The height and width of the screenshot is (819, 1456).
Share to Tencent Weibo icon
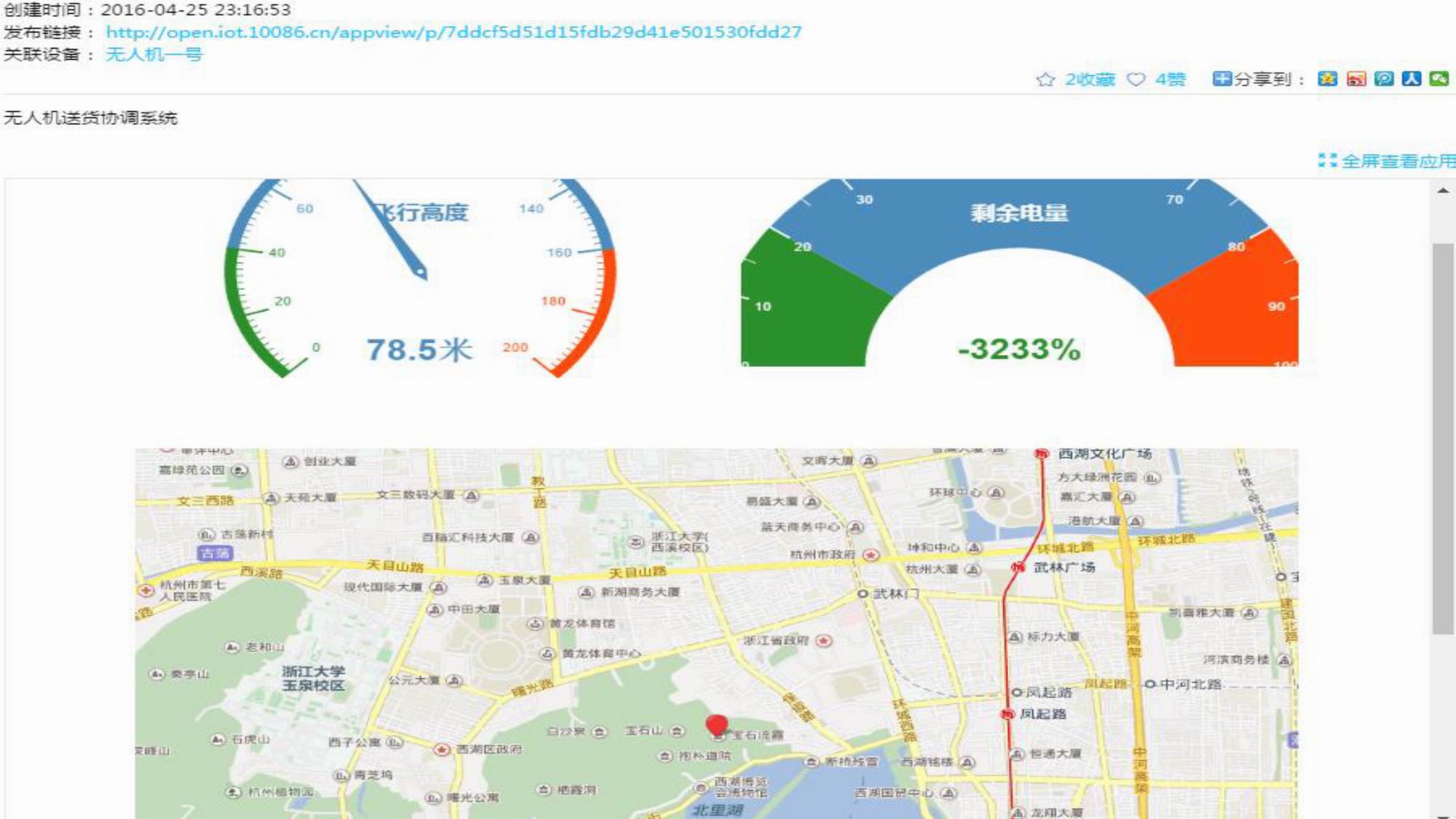[x=1383, y=79]
